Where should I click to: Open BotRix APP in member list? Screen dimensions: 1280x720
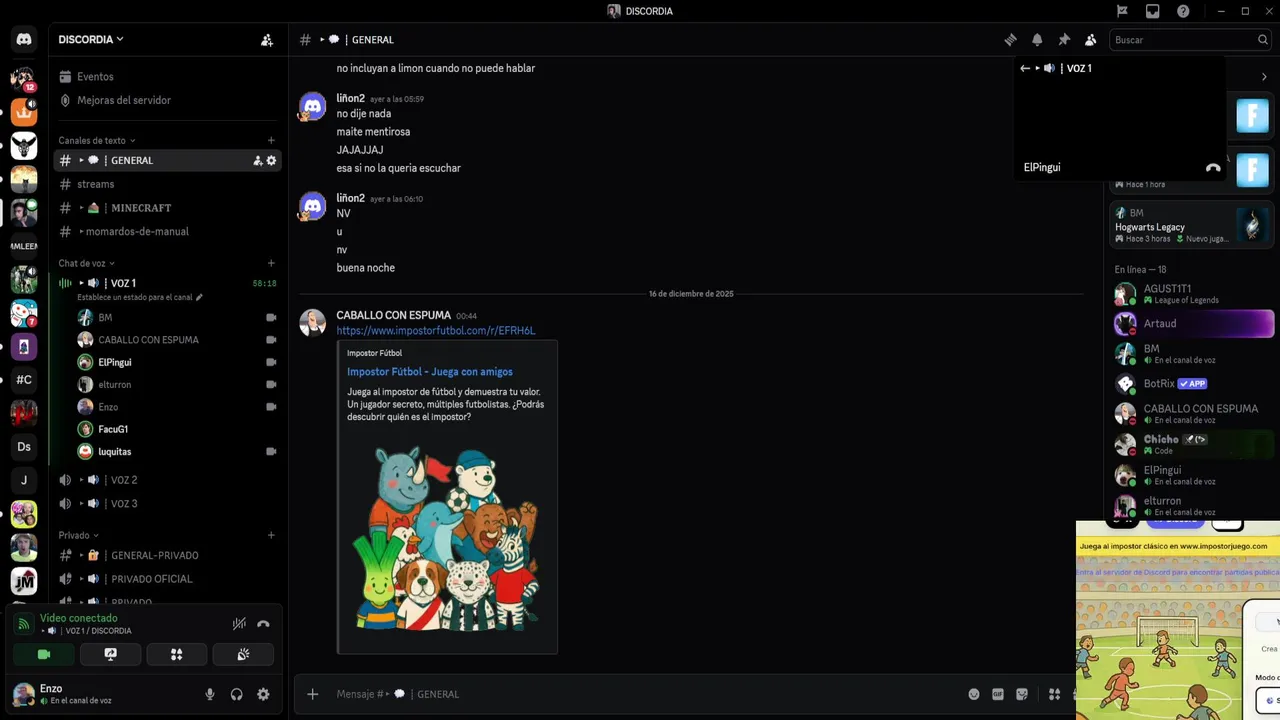(1192, 383)
